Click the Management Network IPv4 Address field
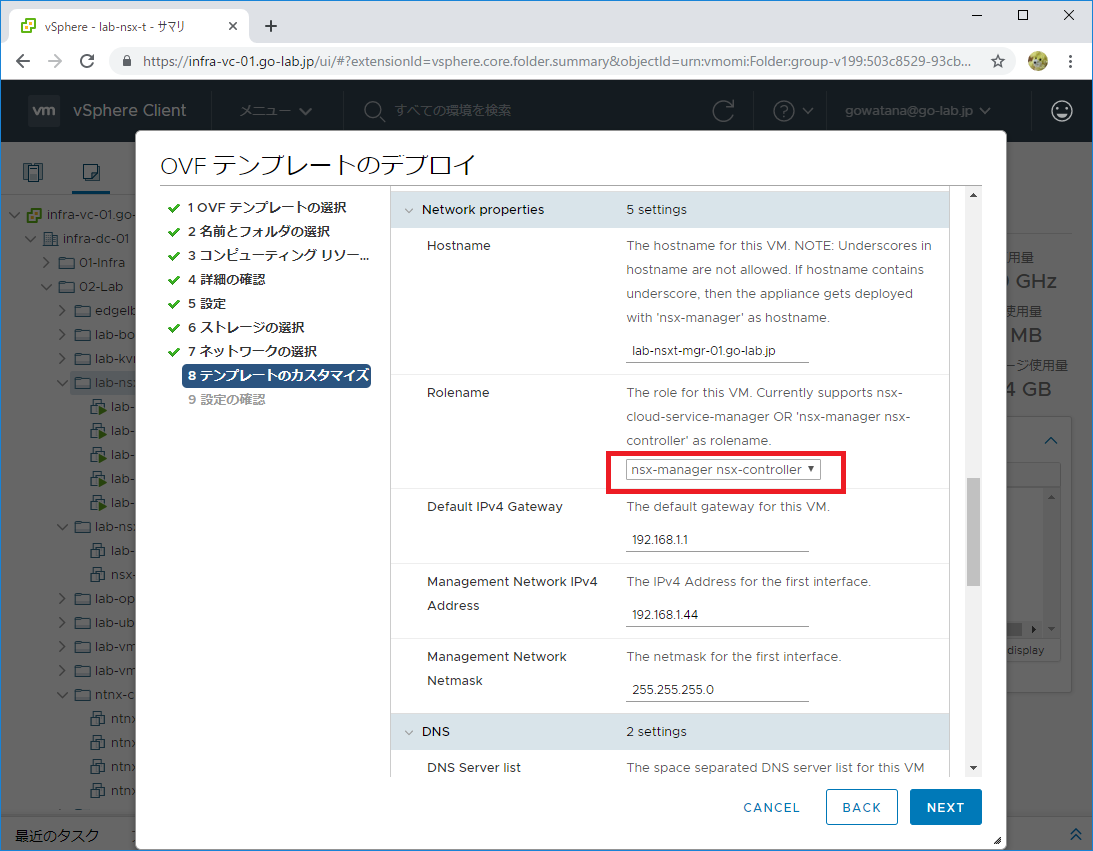 pos(717,614)
